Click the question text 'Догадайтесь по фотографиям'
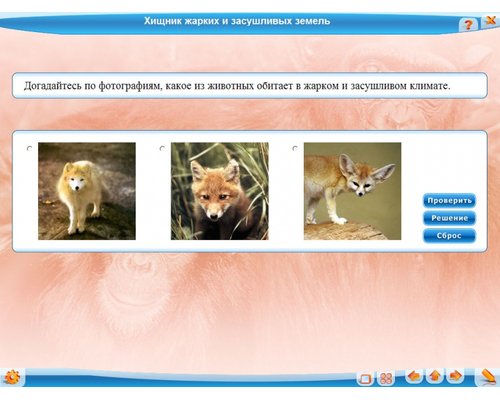 (93, 86)
